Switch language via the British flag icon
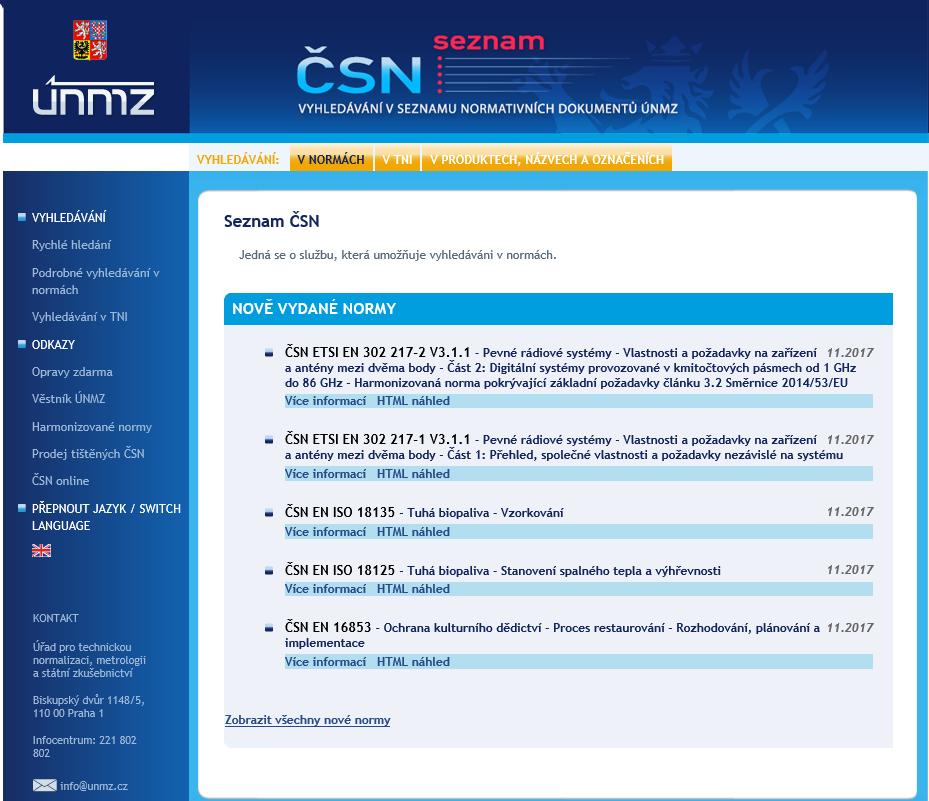Viewport: 929px width, 801px height. click(41, 550)
